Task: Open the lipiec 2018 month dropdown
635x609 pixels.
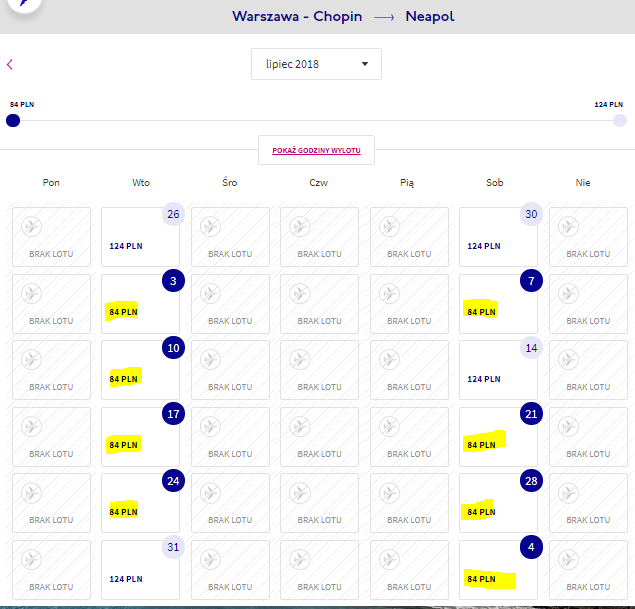Action: (x=316, y=64)
